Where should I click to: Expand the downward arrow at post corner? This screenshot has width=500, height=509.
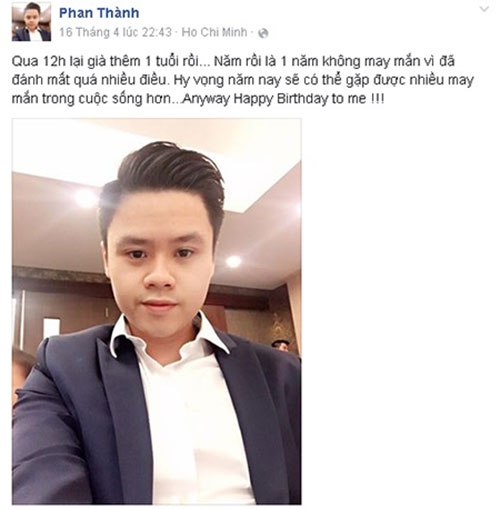[x=484, y=9]
